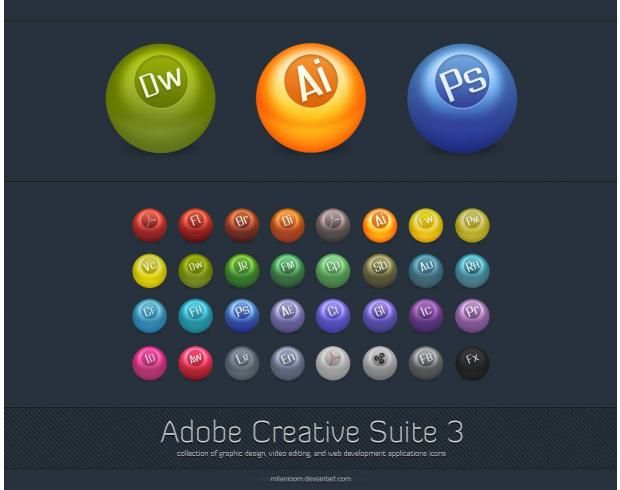Select the gray FB Flex Builder icon
Viewport: 620px width, 490px height.
426,363
